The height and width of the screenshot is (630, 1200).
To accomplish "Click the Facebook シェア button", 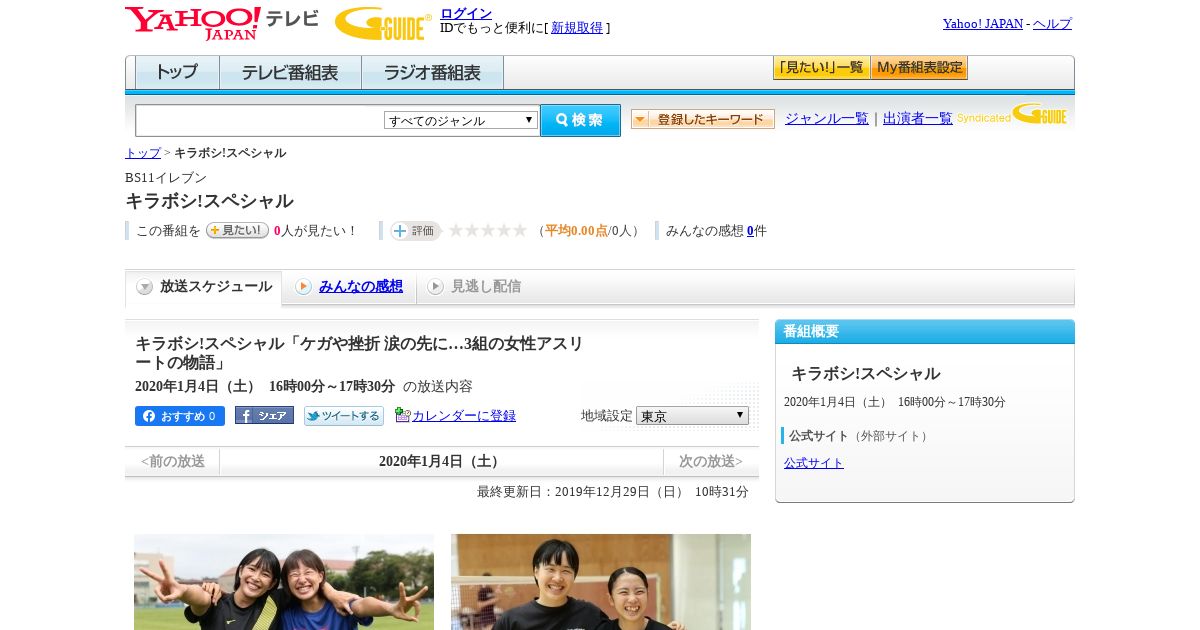I will 264,416.
